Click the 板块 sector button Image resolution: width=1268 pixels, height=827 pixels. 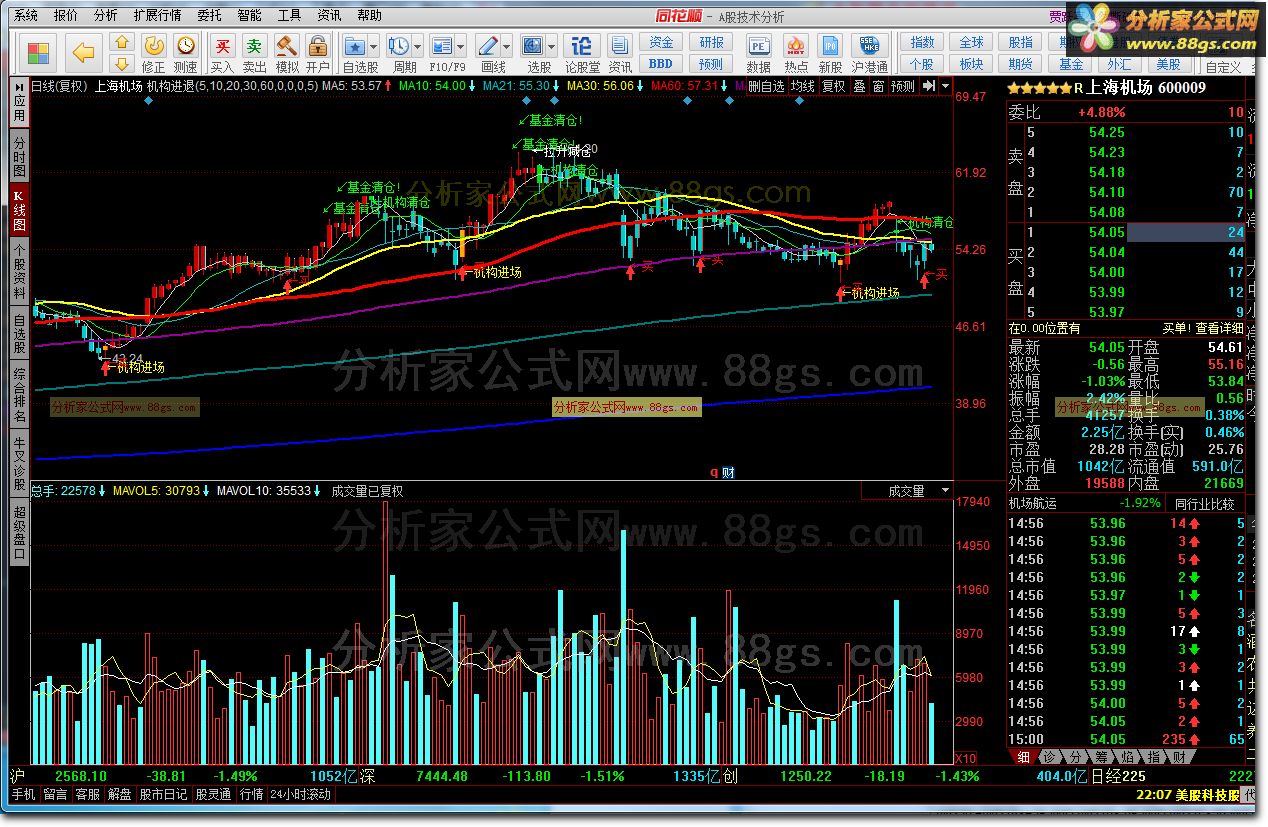pyautogui.click(x=971, y=64)
